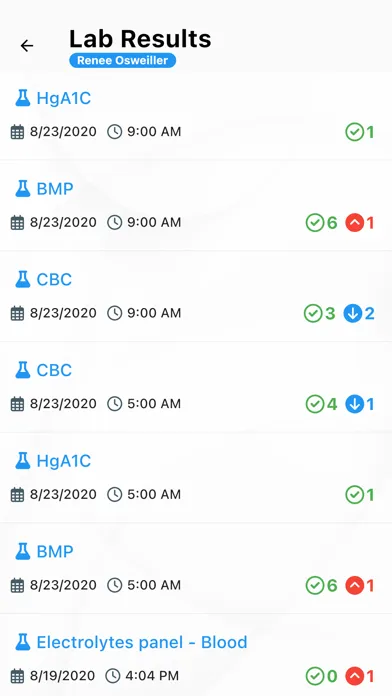Image resolution: width=392 pixels, height=696 pixels.
Task: Click the flask icon beside 9:00 AM BMP
Action: (23, 189)
